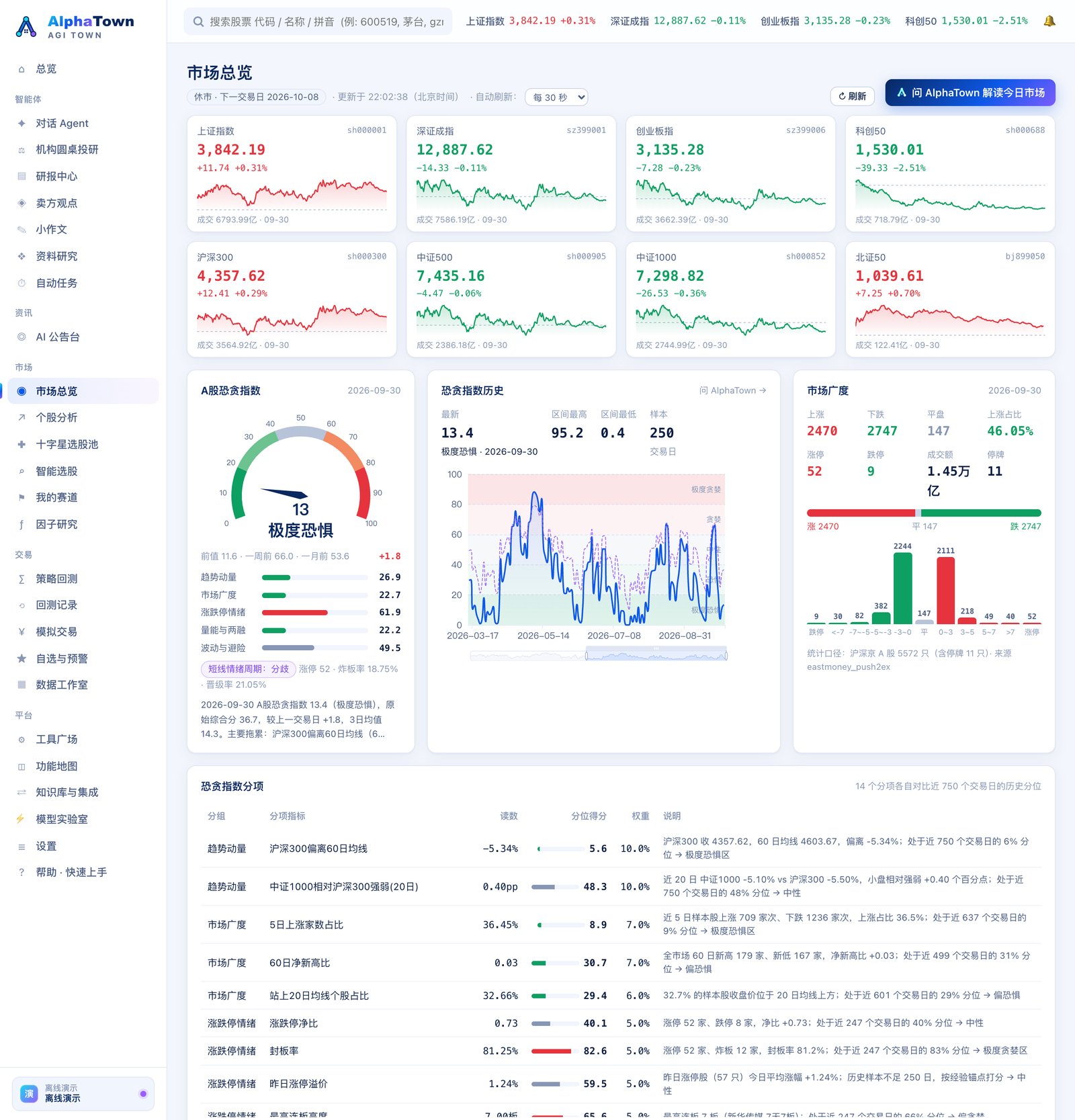1075x1120 pixels.
Task: Click 设置 sidebar item
Action: pos(83,847)
